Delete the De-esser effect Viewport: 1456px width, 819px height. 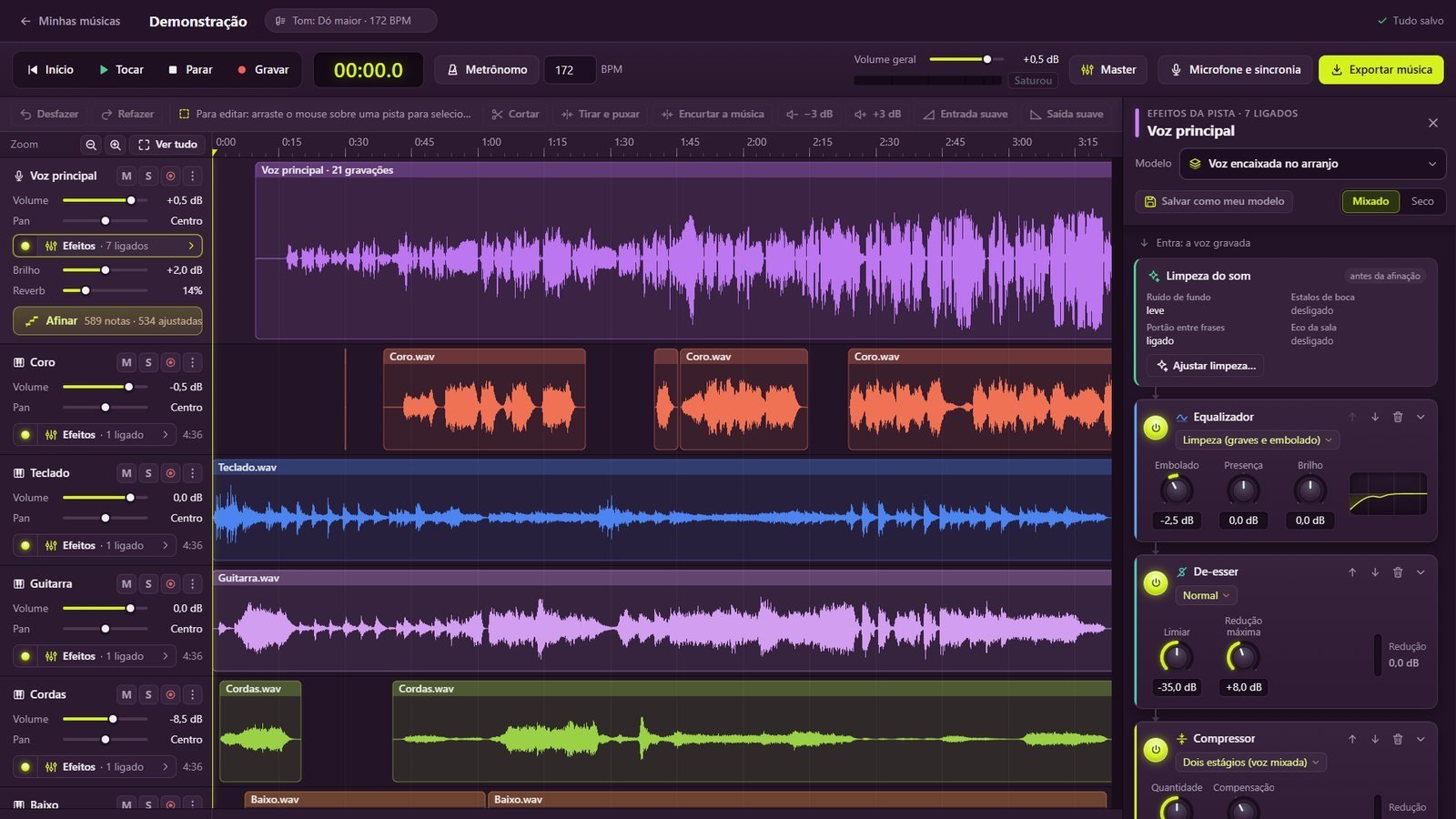pyautogui.click(x=1398, y=572)
